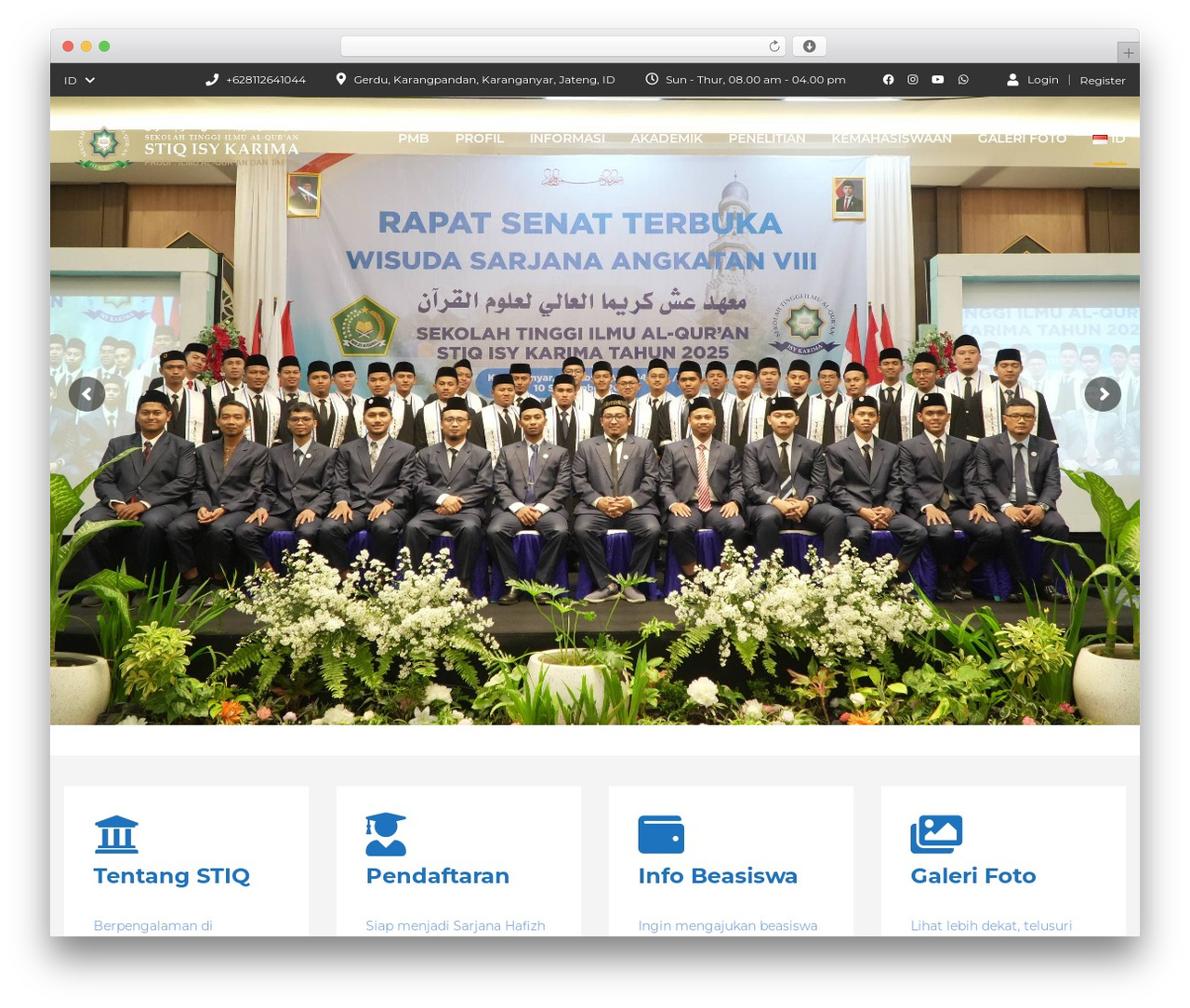Open the Tentang STIQ heading link
The height and width of the screenshot is (1008, 1190).
(x=172, y=876)
